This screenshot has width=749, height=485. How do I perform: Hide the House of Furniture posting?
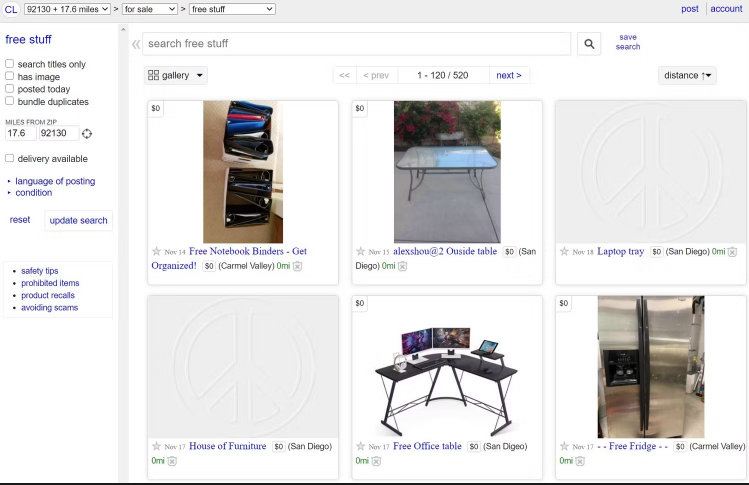tap(172, 461)
